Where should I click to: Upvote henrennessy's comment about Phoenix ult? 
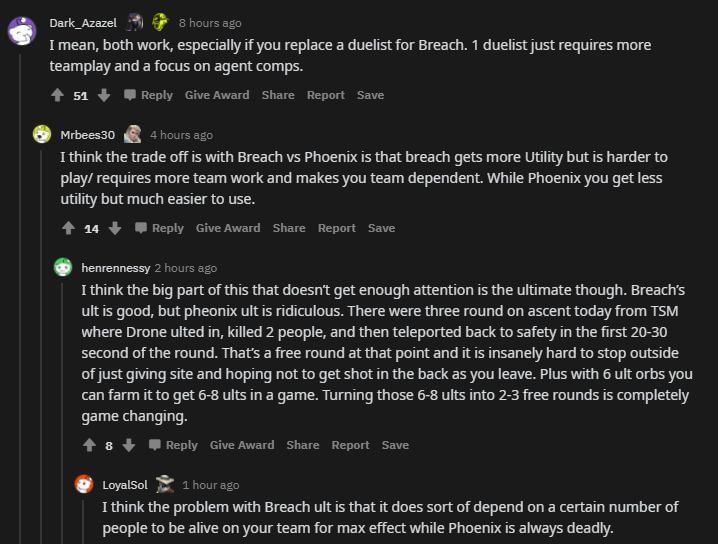(x=90, y=445)
